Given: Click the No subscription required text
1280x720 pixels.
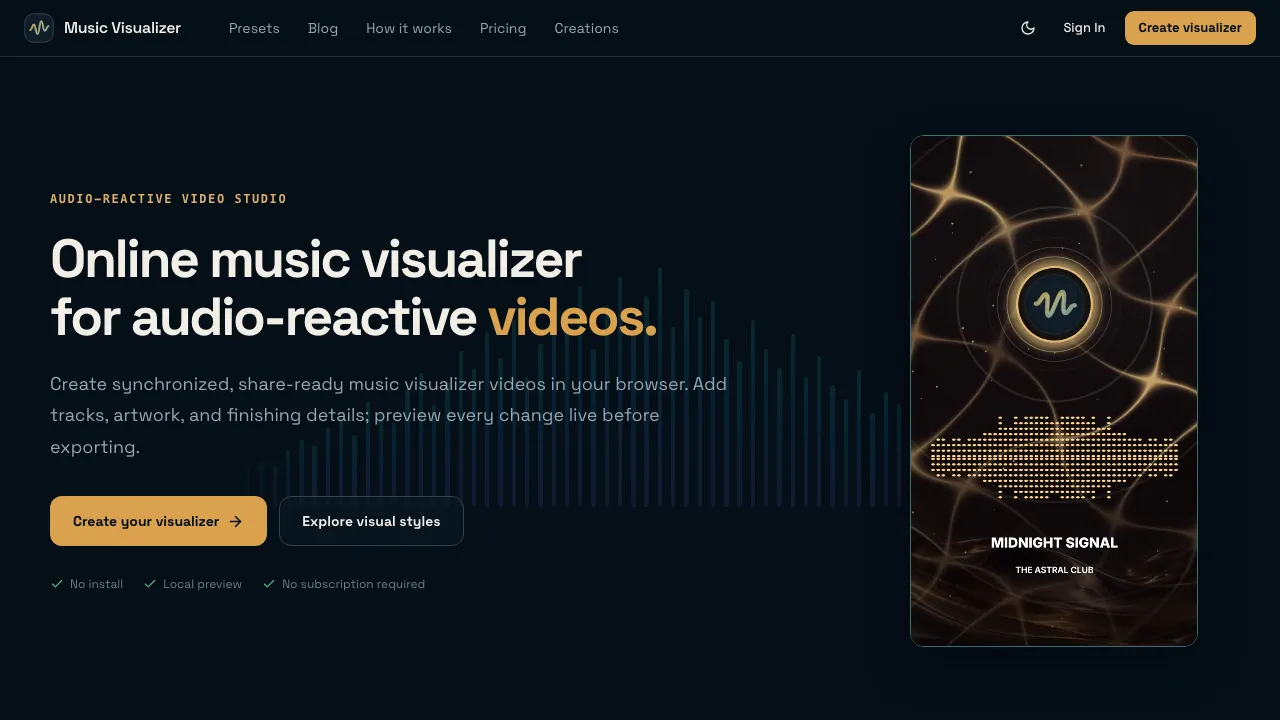Looking at the screenshot, I should click(353, 584).
